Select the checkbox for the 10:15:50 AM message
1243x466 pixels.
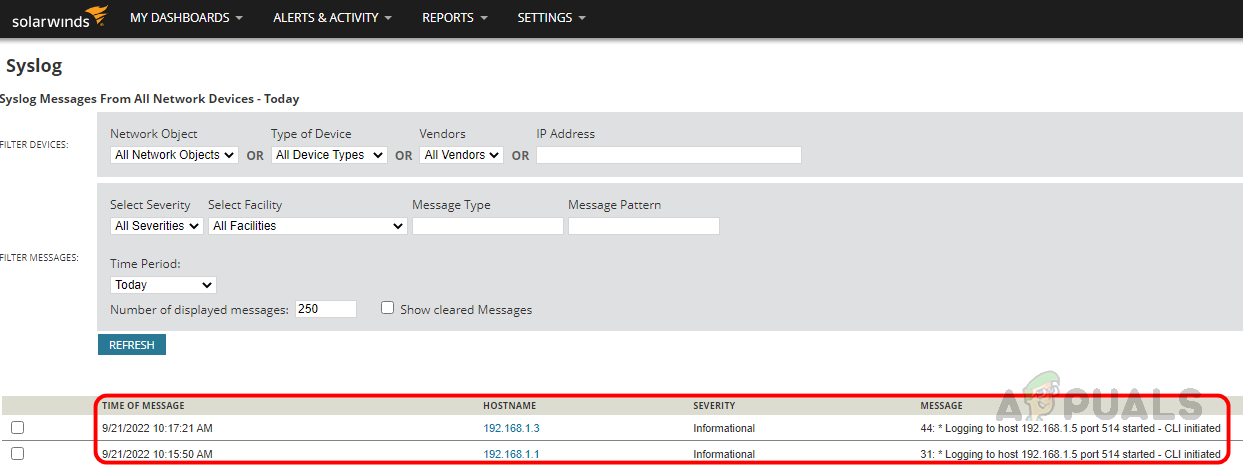tap(17, 454)
